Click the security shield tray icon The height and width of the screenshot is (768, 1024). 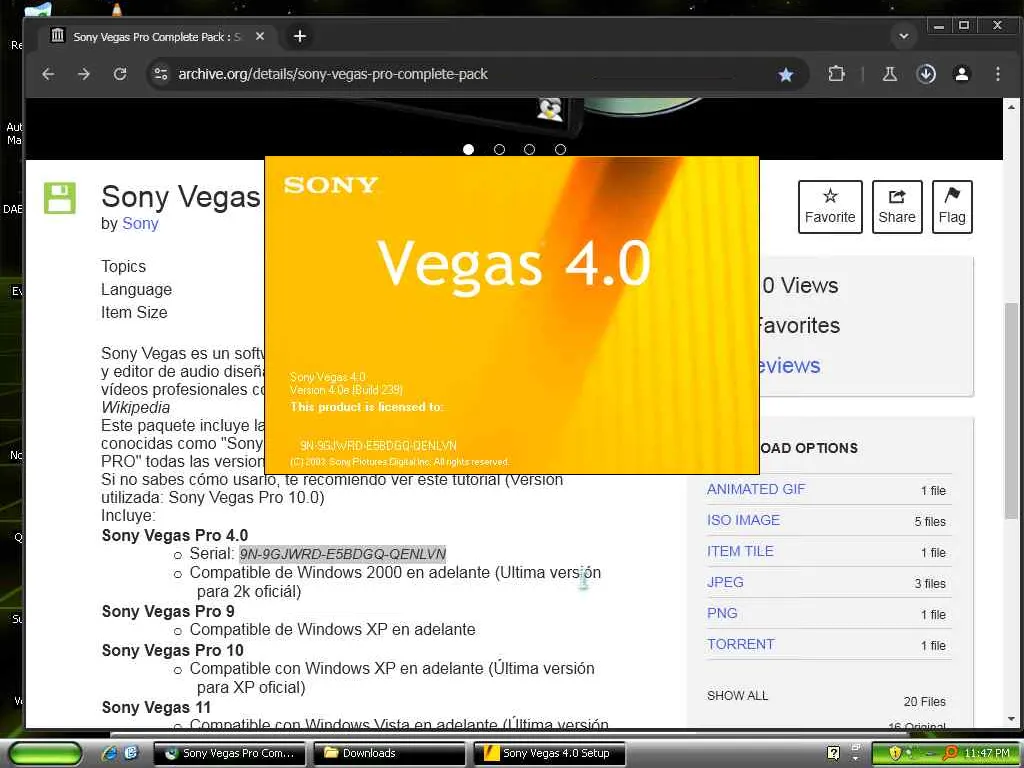[895, 753]
